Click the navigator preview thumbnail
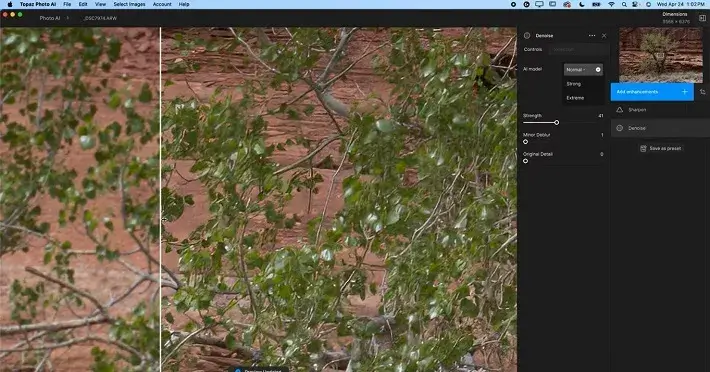Screen dimensions: 710x372 pos(661,55)
